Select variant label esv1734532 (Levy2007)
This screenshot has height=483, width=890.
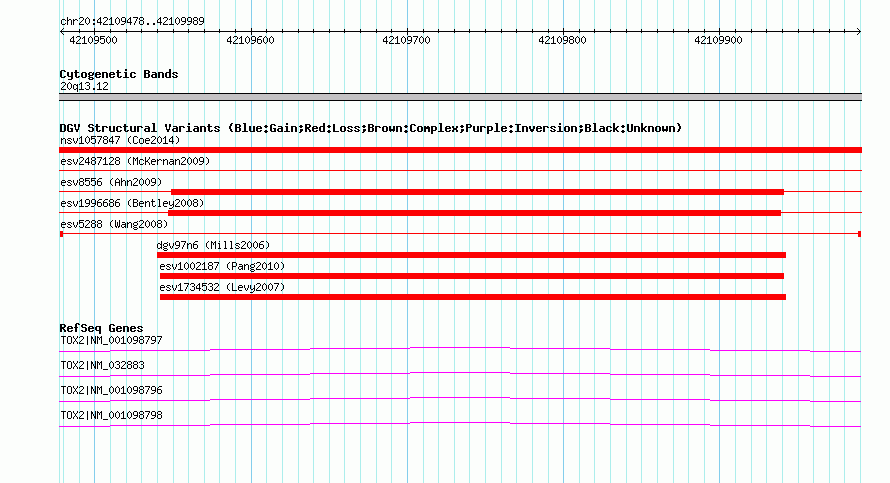[x=222, y=287]
